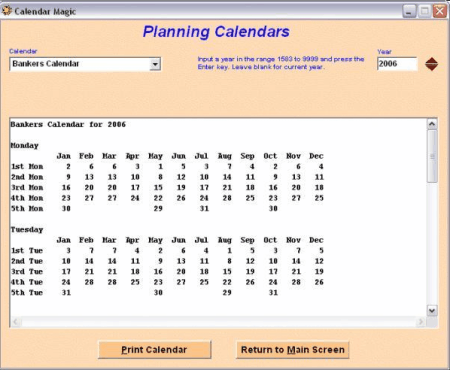Click 'Jul' header in Tuesday table
The height and width of the screenshot is (370, 450).
click(x=201, y=240)
